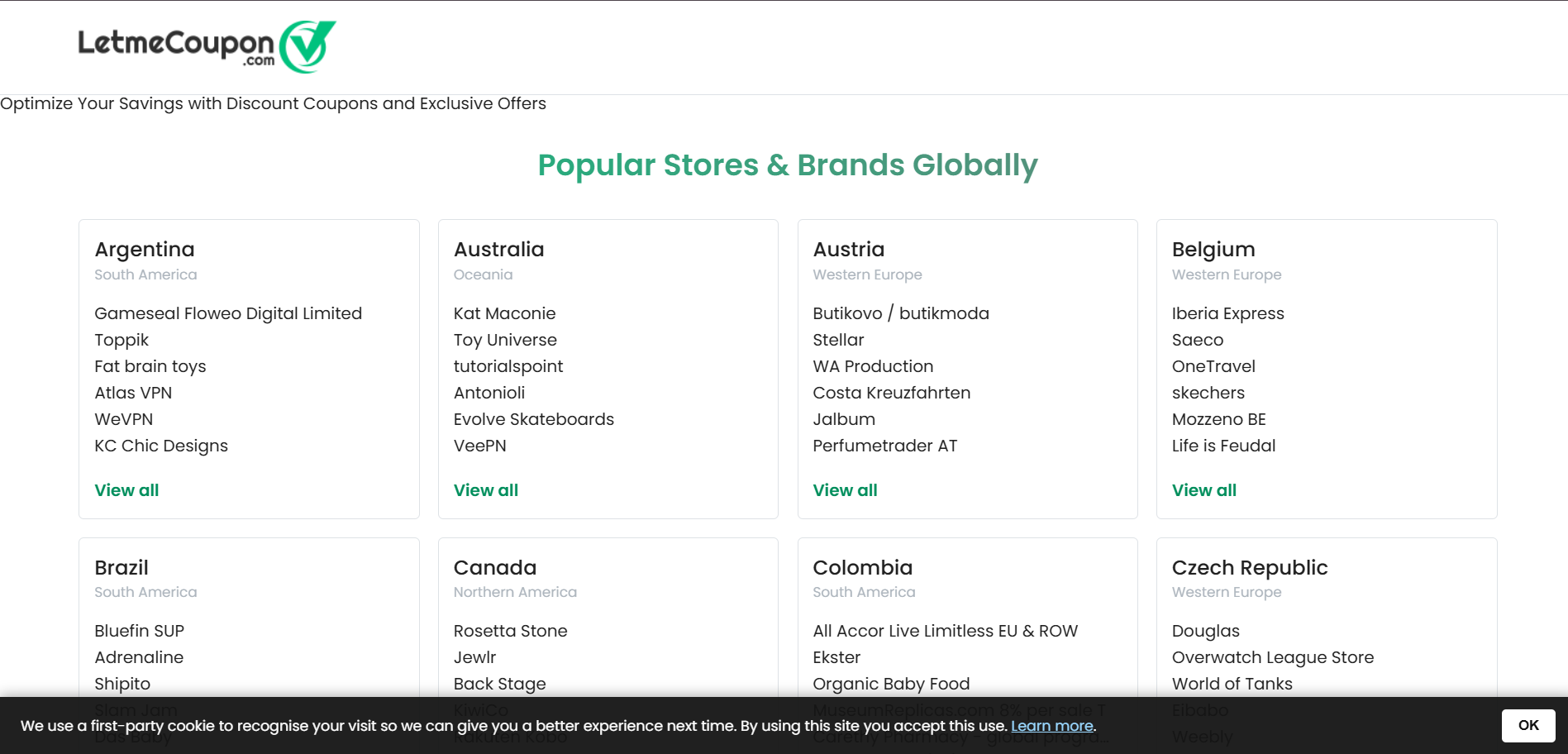Open the cookie Learn more link
Screen dimensions: 1568x754
1052,726
